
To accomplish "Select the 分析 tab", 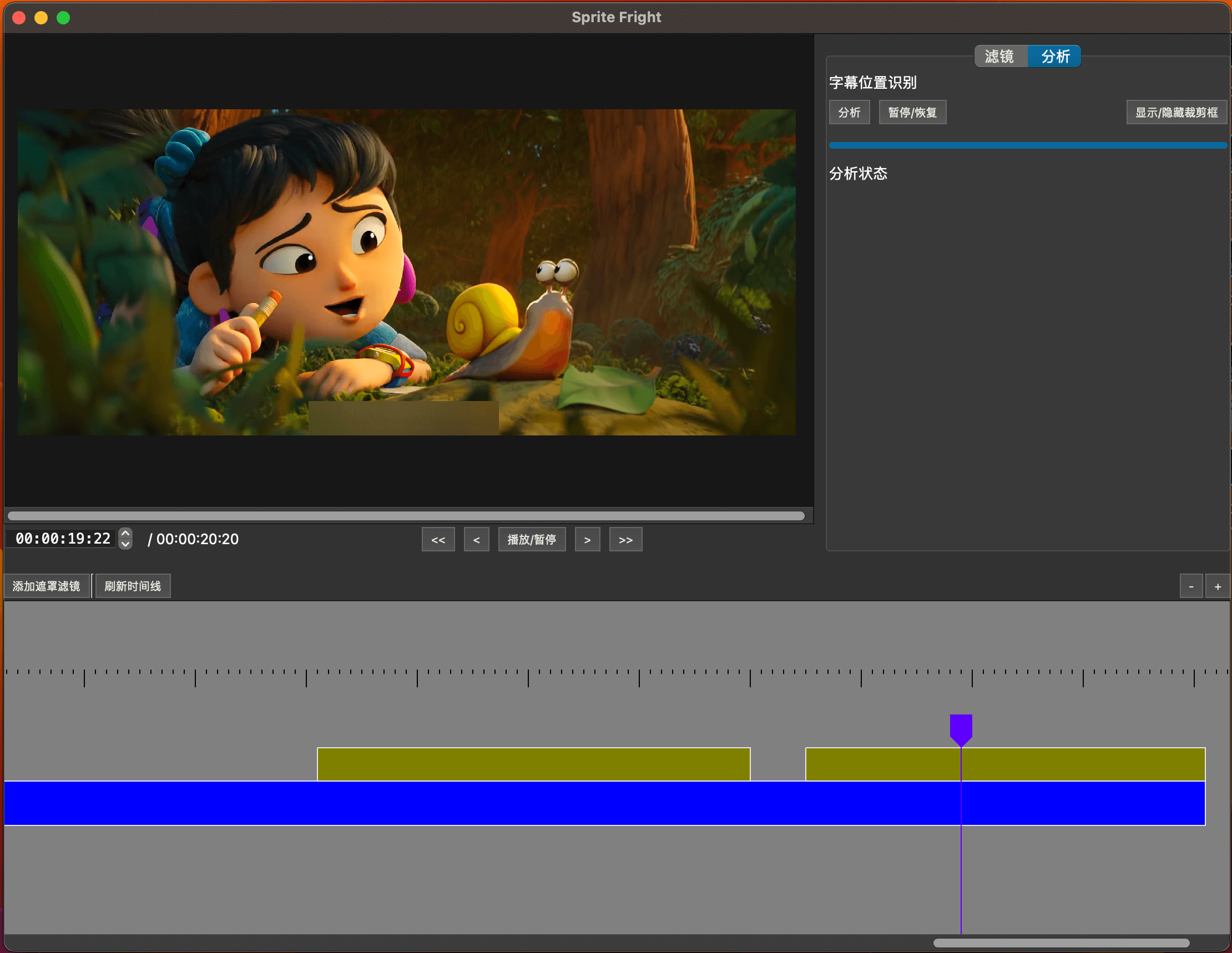I will pyautogui.click(x=1054, y=57).
